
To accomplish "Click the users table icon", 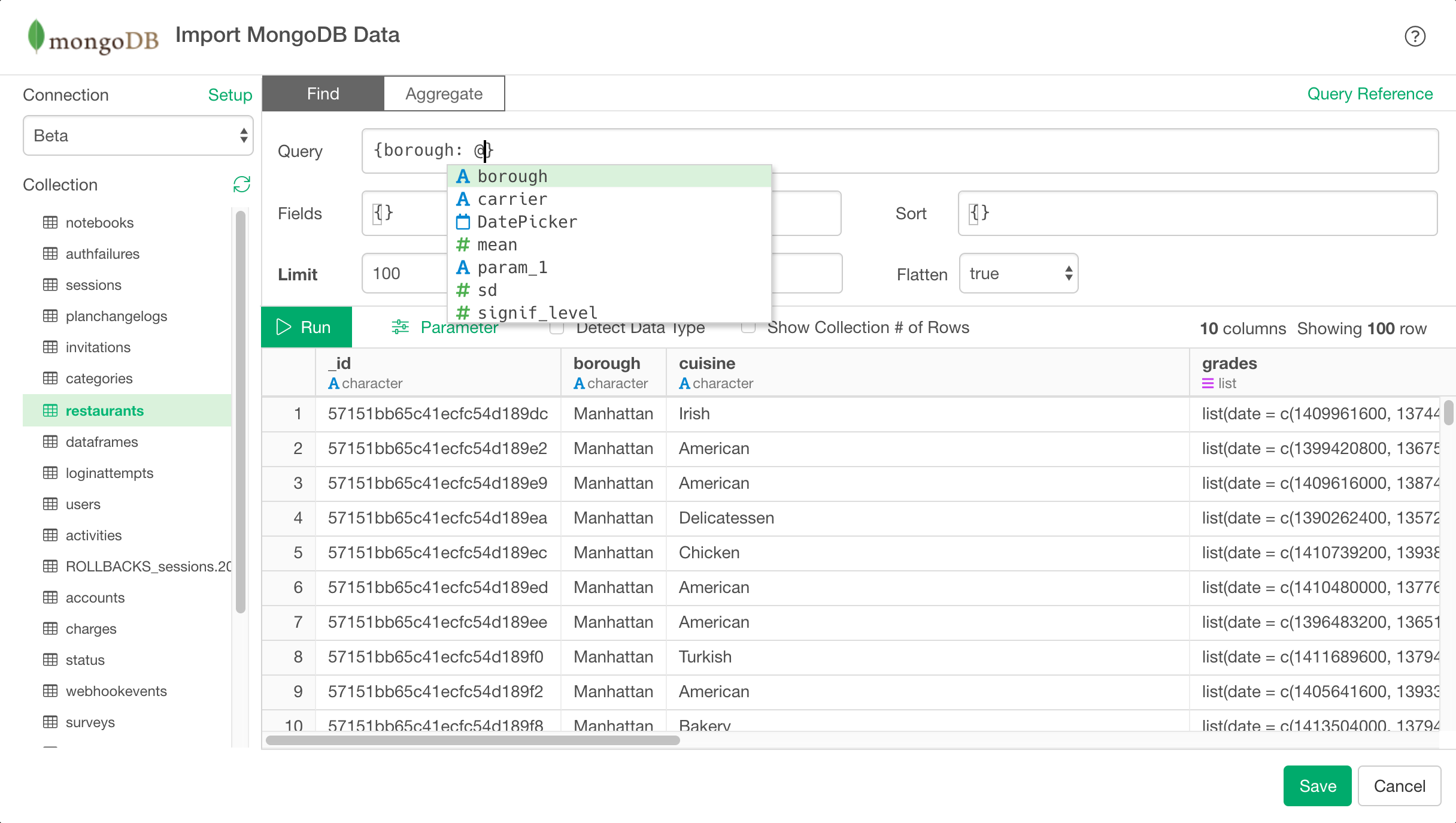I will [x=50, y=504].
